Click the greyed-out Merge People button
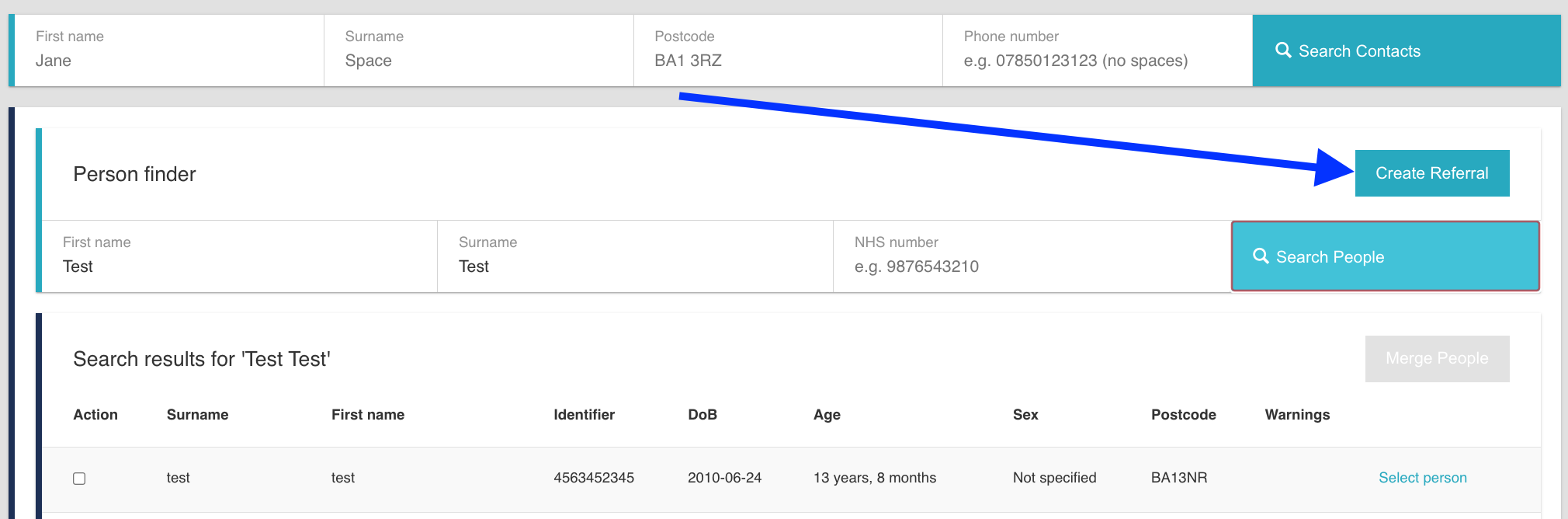This screenshot has height=519, width=1568. pos(1437,358)
